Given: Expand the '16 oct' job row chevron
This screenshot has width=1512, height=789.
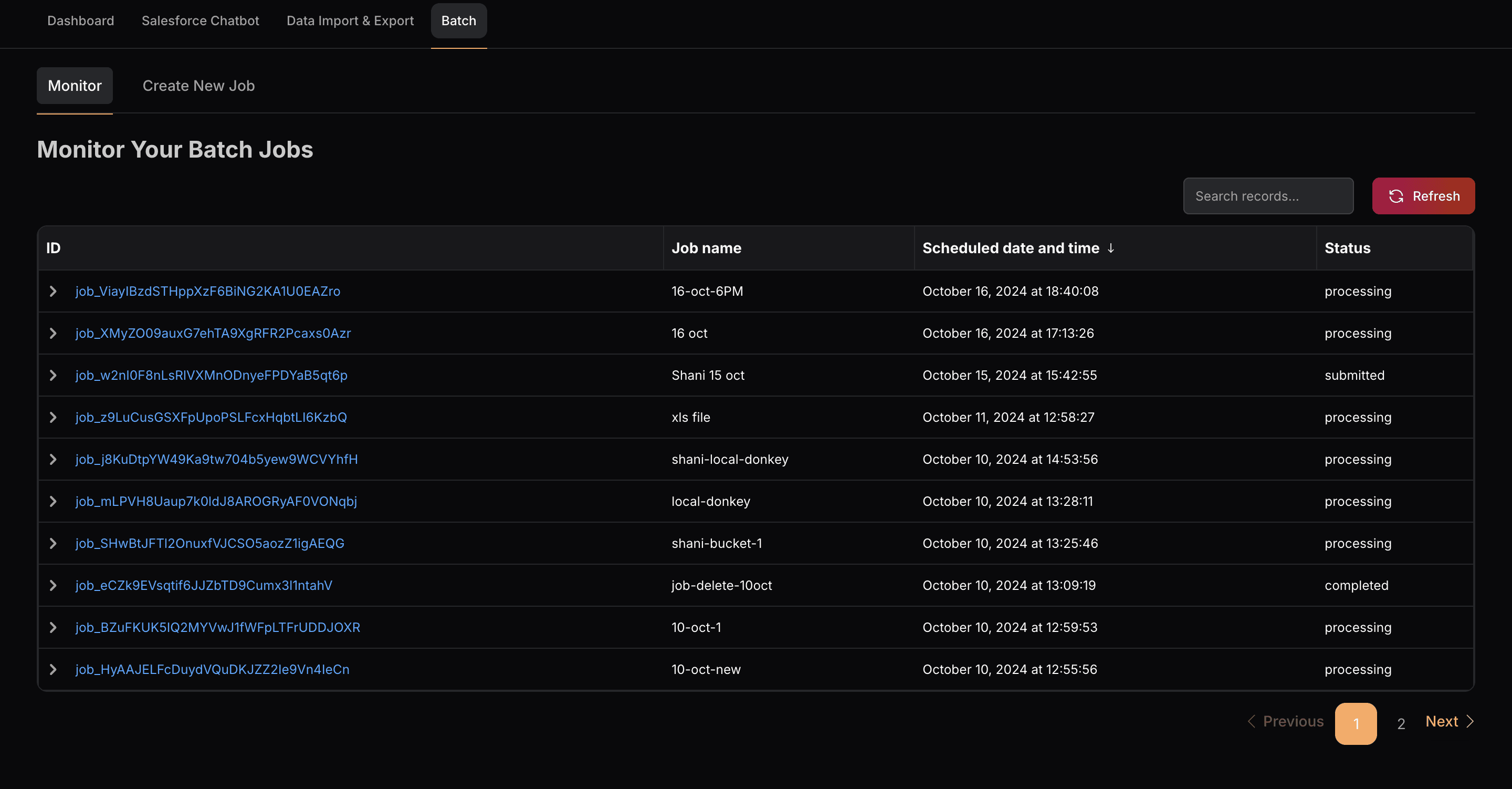Looking at the screenshot, I should [x=54, y=333].
